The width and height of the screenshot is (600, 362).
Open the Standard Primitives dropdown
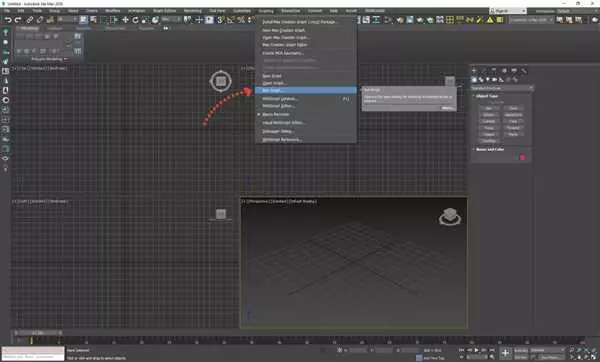(x=502, y=88)
